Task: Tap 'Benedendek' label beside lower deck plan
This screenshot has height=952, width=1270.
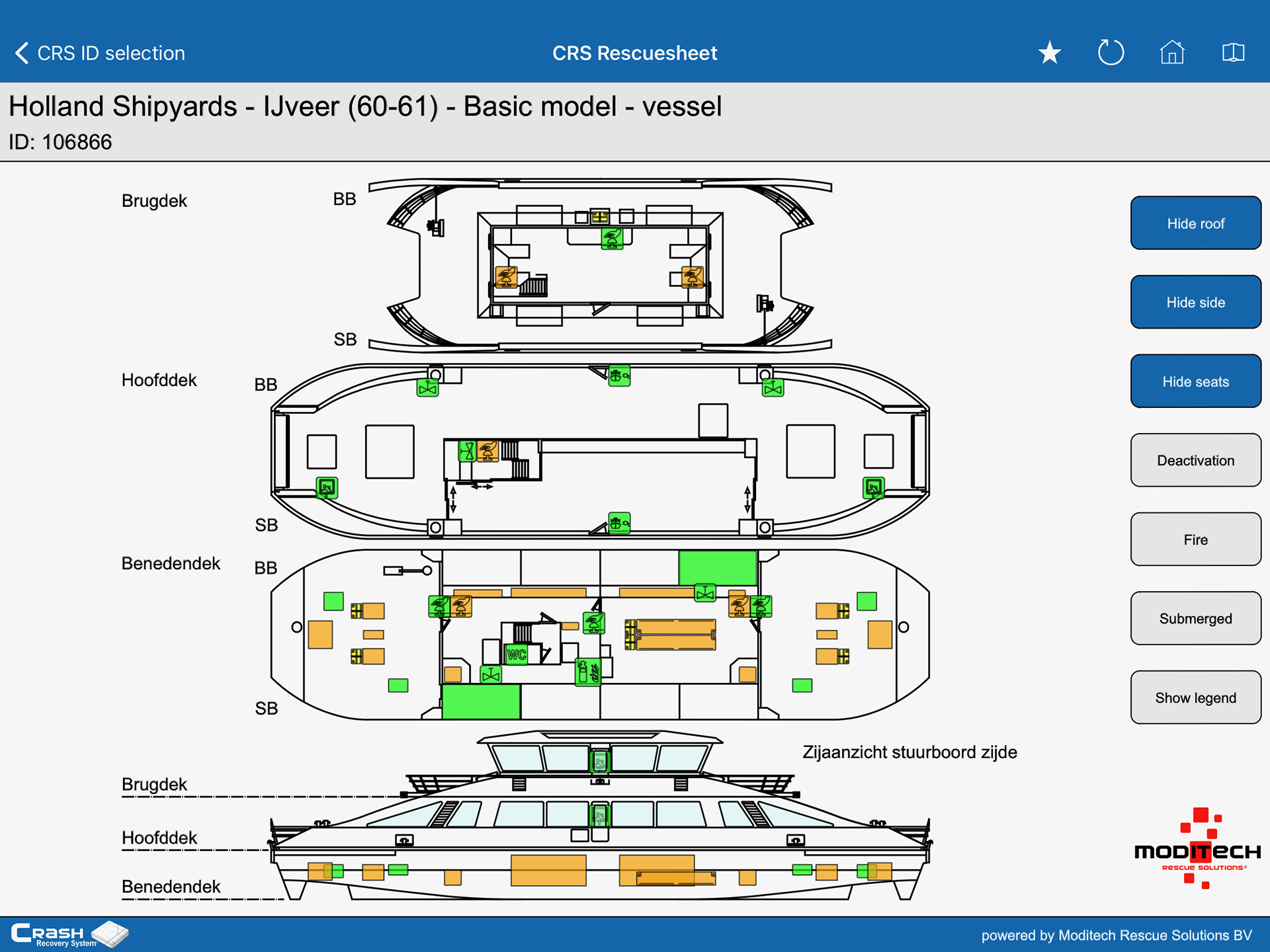Action: pos(171,563)
